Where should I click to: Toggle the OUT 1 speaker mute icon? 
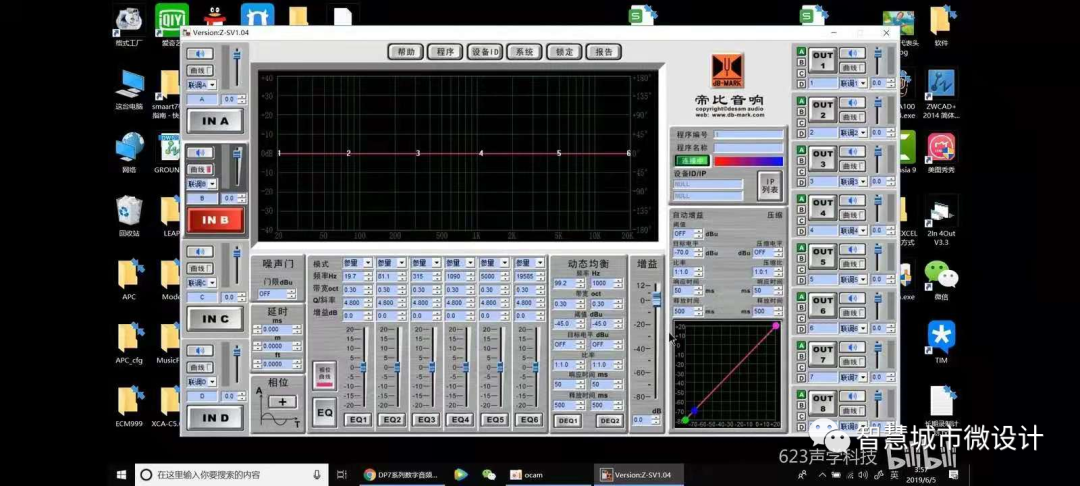coord(854,53)
